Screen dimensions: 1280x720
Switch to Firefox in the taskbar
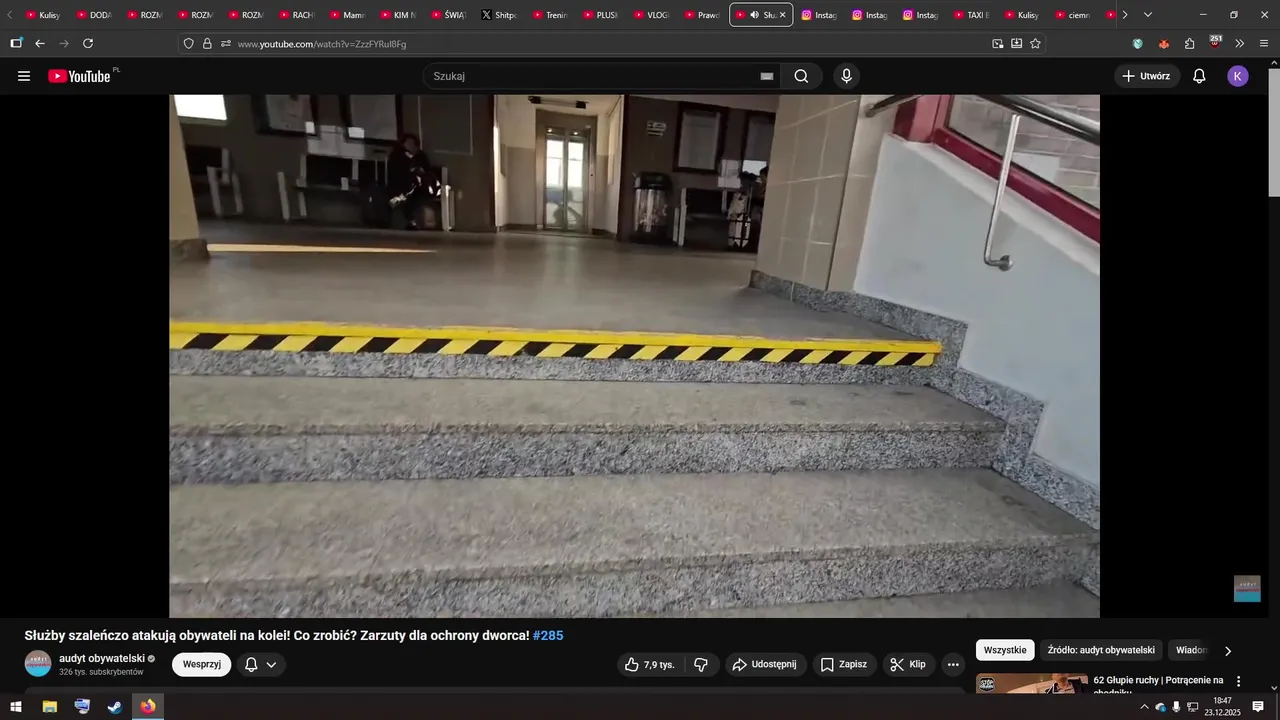click(x=148, y=707)
